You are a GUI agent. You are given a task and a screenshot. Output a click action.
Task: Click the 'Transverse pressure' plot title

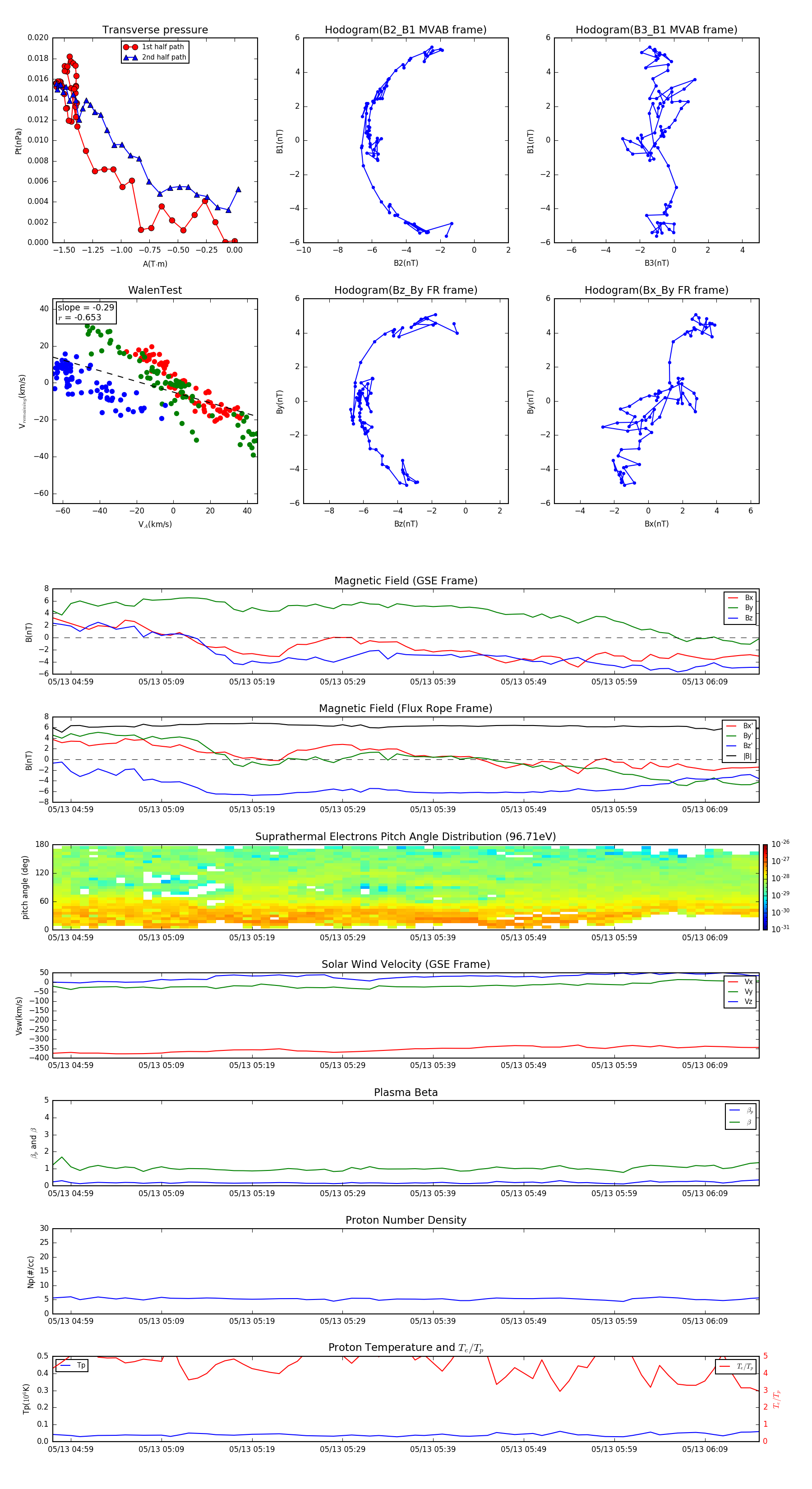pyautogui.click(x=155, y=30)
